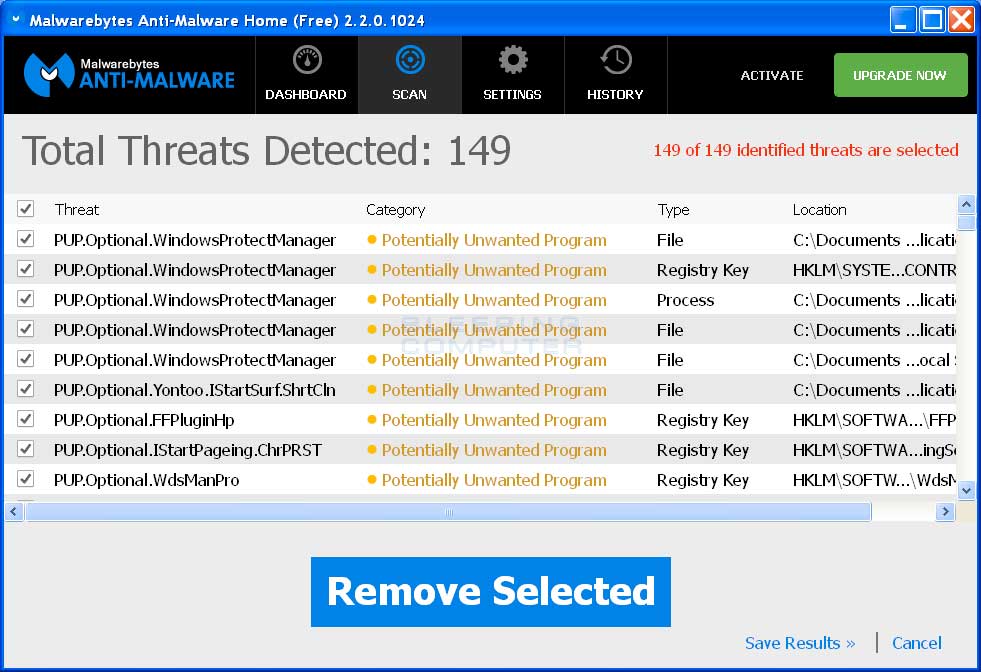981x672 pixels.
Task: Click the Location column header
Action: click(820, 210)
